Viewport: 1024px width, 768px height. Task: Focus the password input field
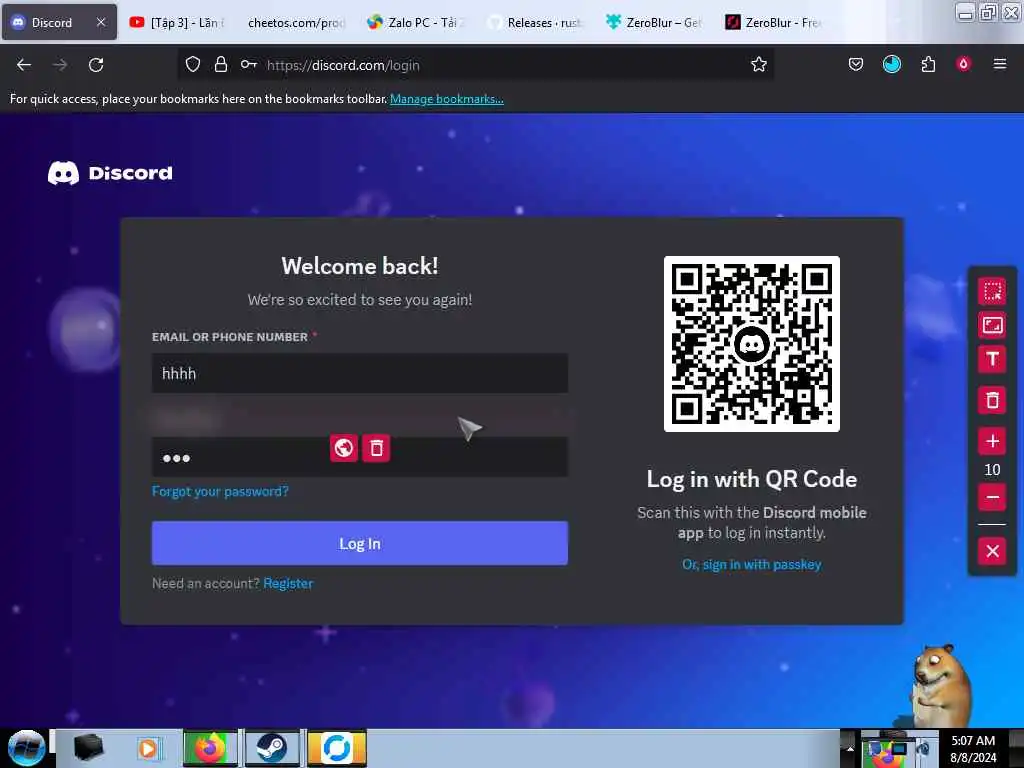(360, 457)
